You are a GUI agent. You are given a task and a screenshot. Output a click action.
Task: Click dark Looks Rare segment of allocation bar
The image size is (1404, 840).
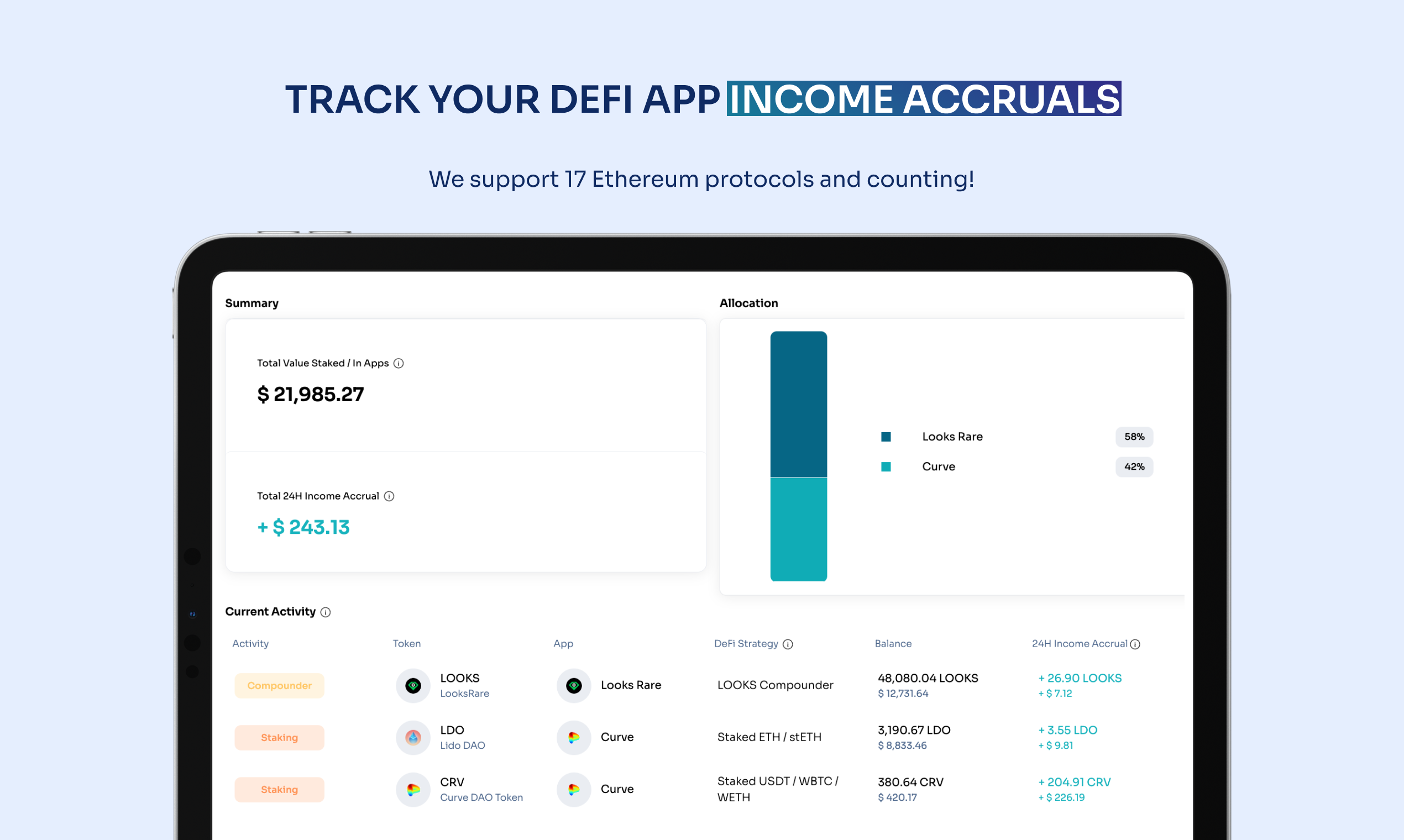click(799, 405)
